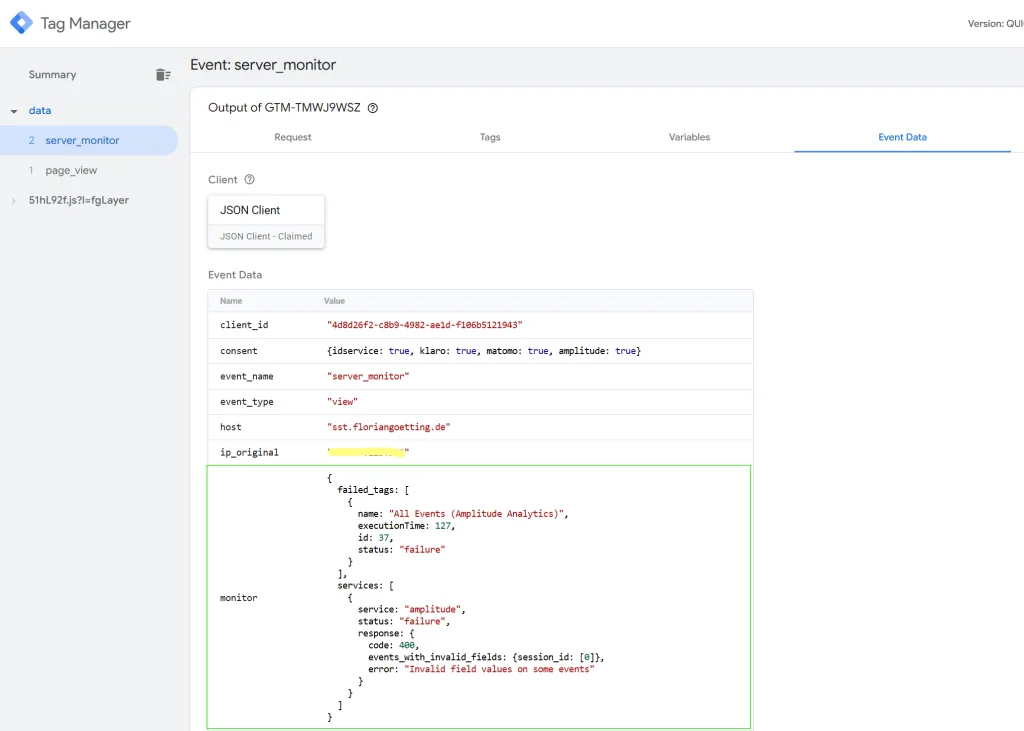Switch to the Tags tab
This screenshot has width=1024, height=731.
point(490,137)
